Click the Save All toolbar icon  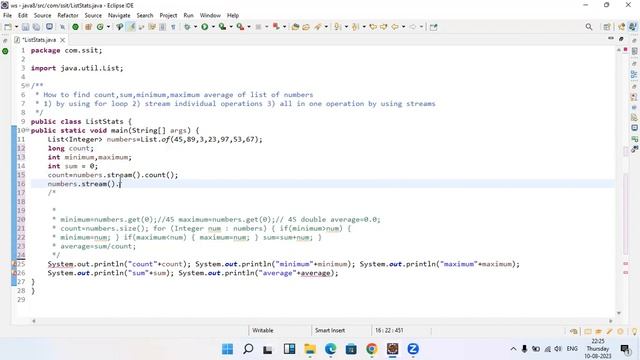click(36, 27)
